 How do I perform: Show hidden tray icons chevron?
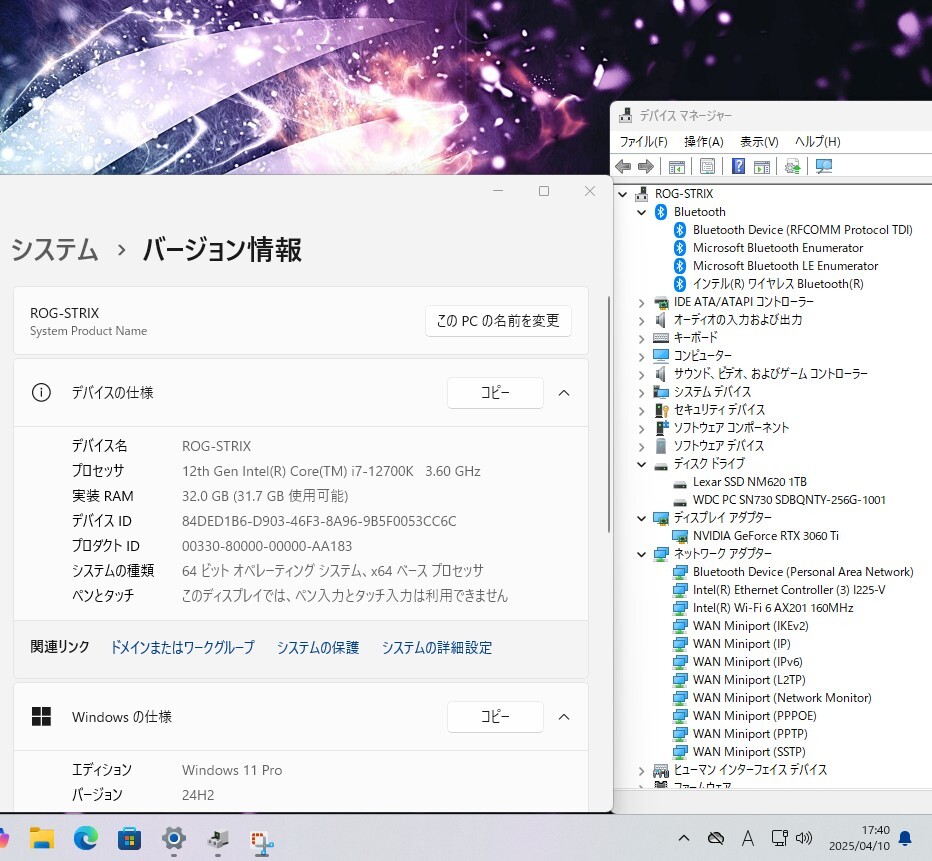tap(684, 838)
